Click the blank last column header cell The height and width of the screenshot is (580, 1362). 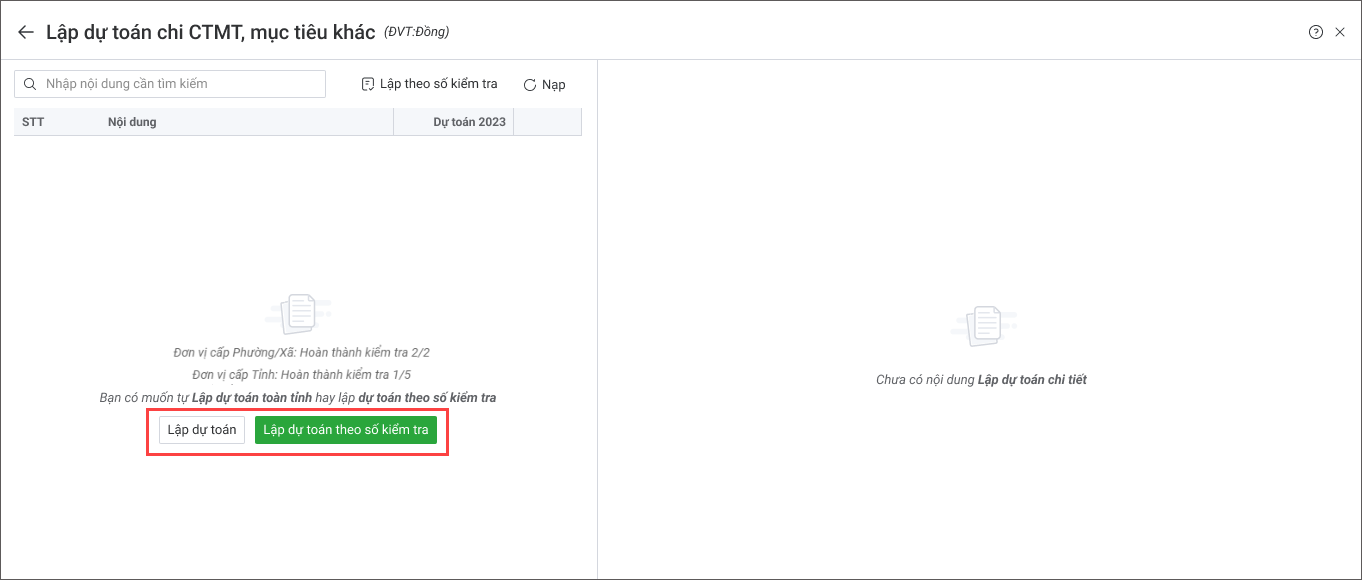(547, 122)
